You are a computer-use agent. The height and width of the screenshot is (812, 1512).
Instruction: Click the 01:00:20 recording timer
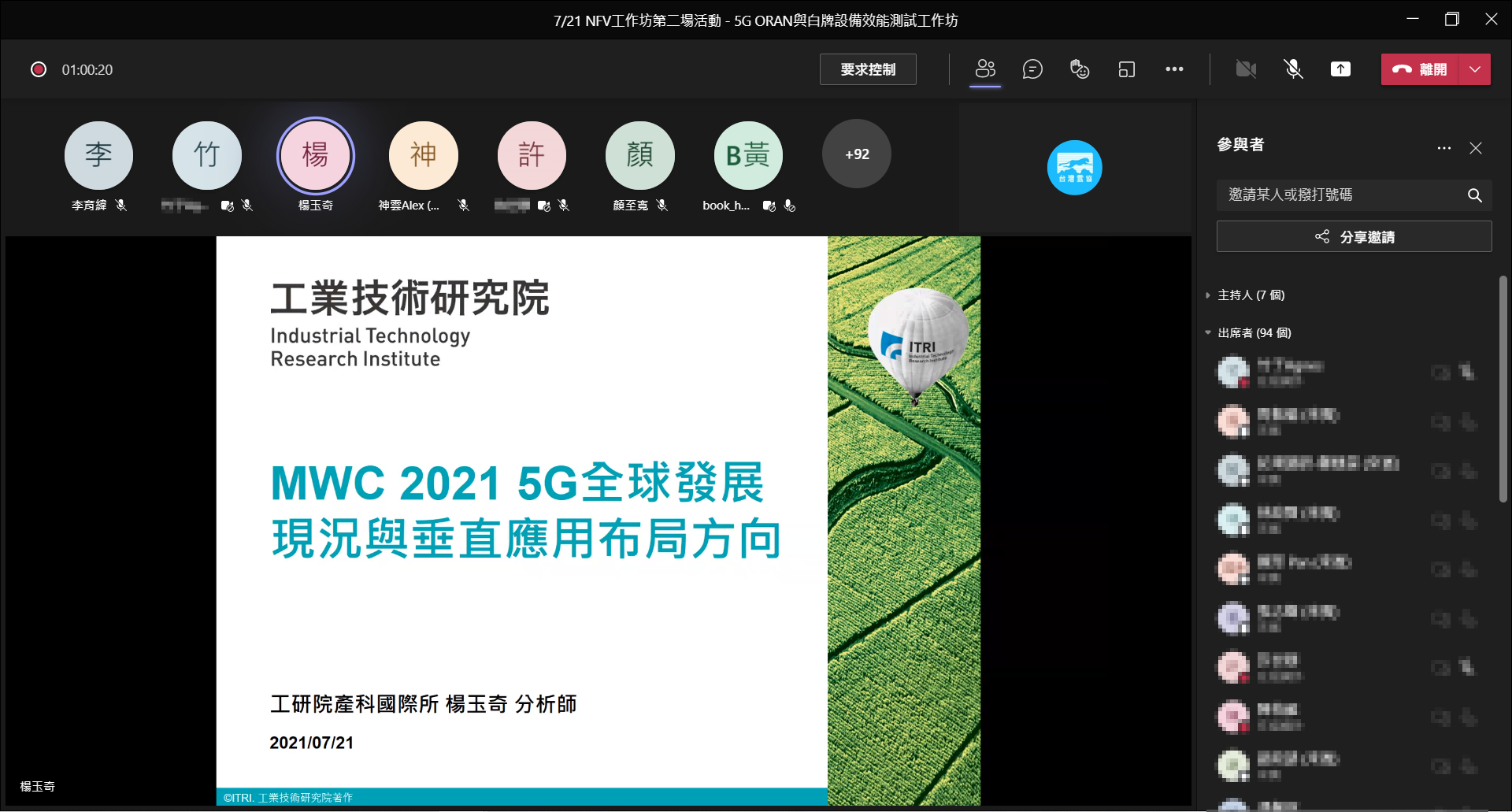(87, 69)
